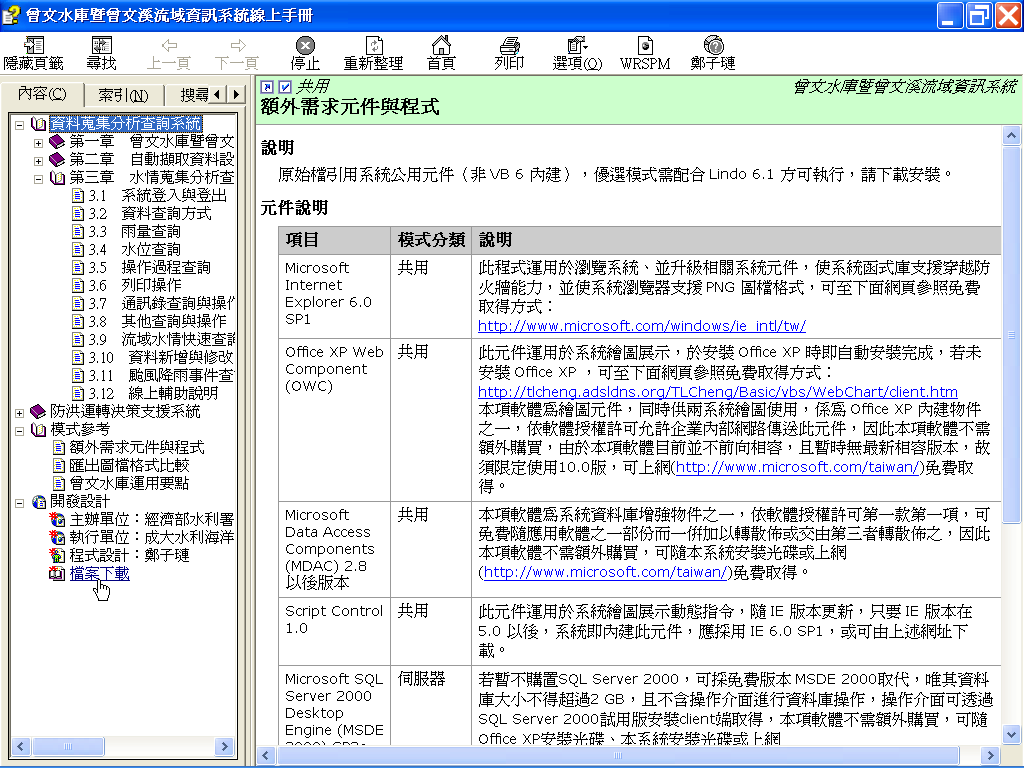This screenshot has height=768, width=1024.
Task: Go to 首頁 home page
Action: 441,53
